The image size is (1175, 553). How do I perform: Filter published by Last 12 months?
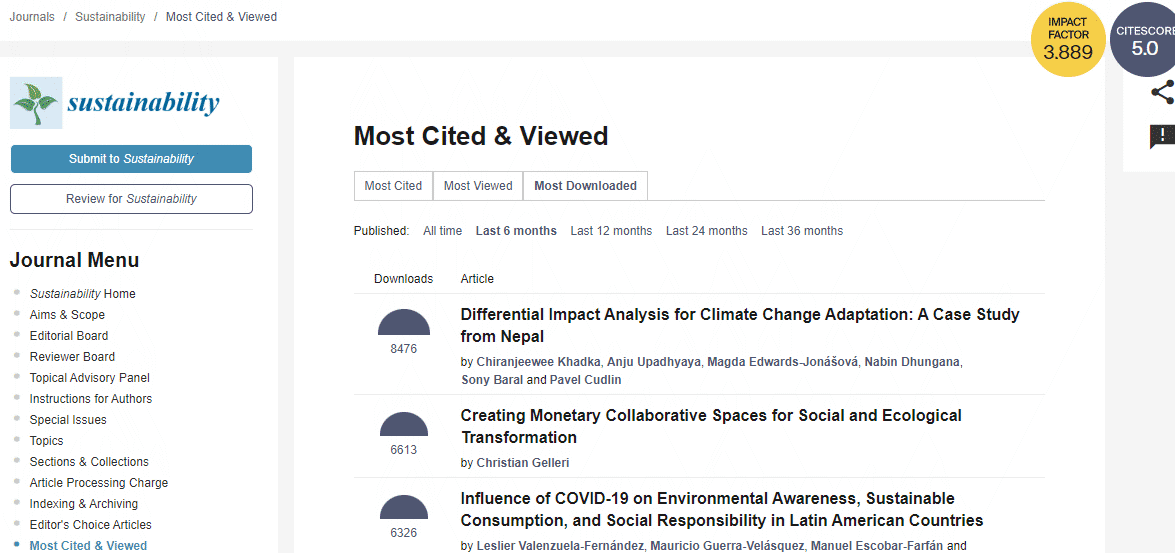[x=611, y=231]
